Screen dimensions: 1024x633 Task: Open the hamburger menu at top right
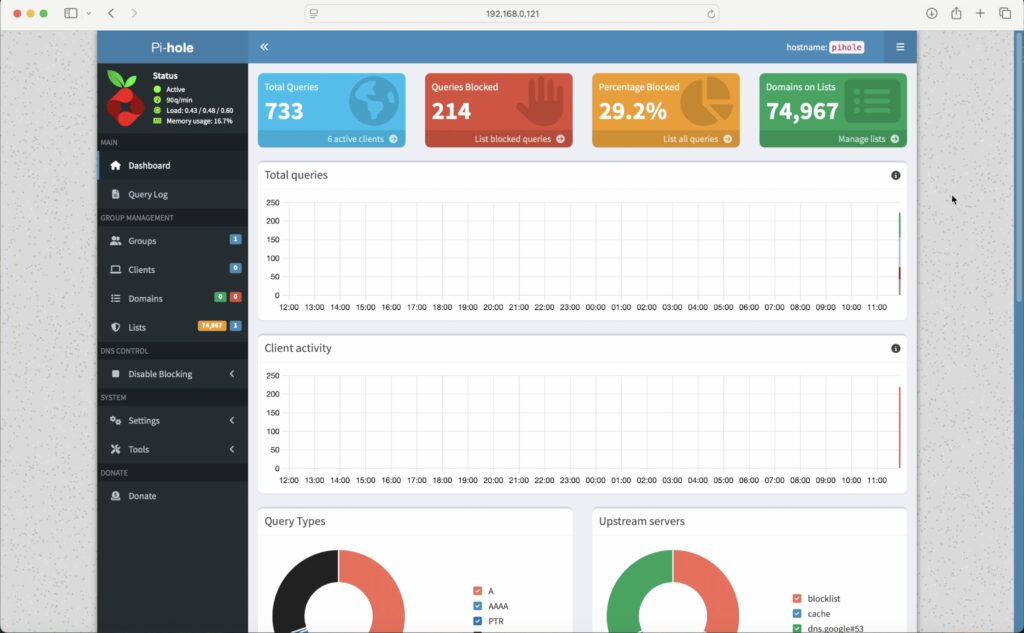(899, 46)
